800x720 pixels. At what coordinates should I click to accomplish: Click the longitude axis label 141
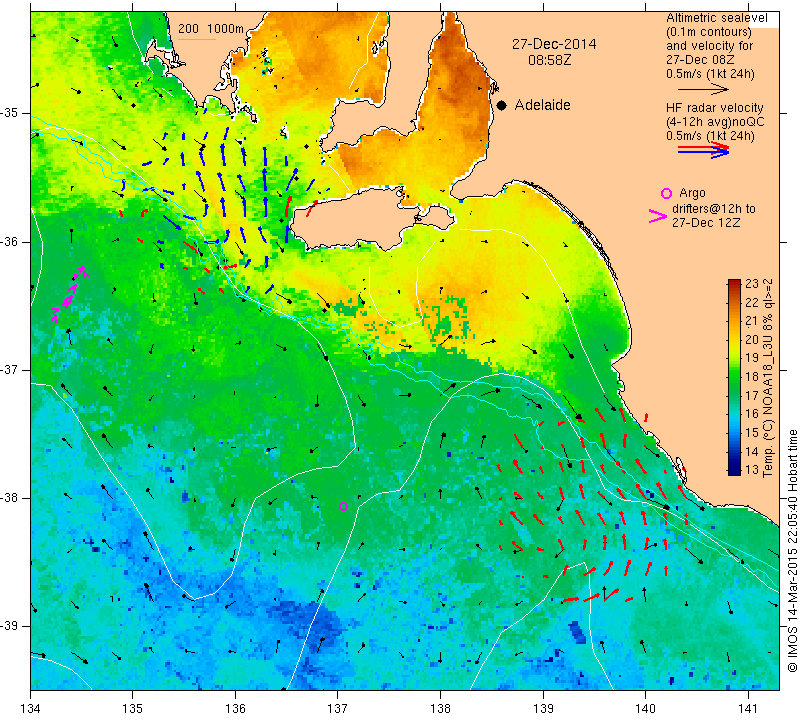tap(748, 709)
